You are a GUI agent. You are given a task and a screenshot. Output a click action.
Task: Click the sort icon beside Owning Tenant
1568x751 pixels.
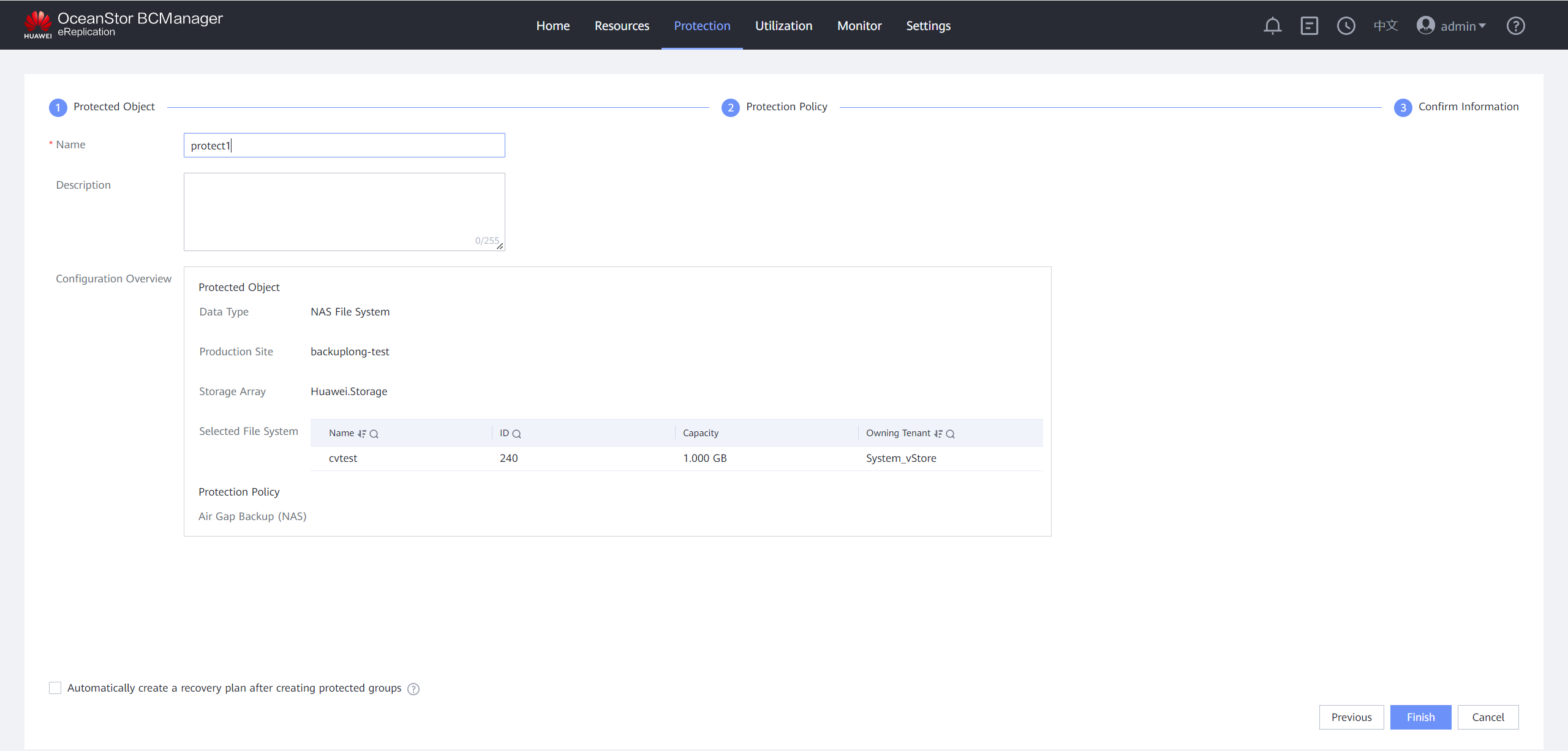pyautogui.click(x=938, y=434)
